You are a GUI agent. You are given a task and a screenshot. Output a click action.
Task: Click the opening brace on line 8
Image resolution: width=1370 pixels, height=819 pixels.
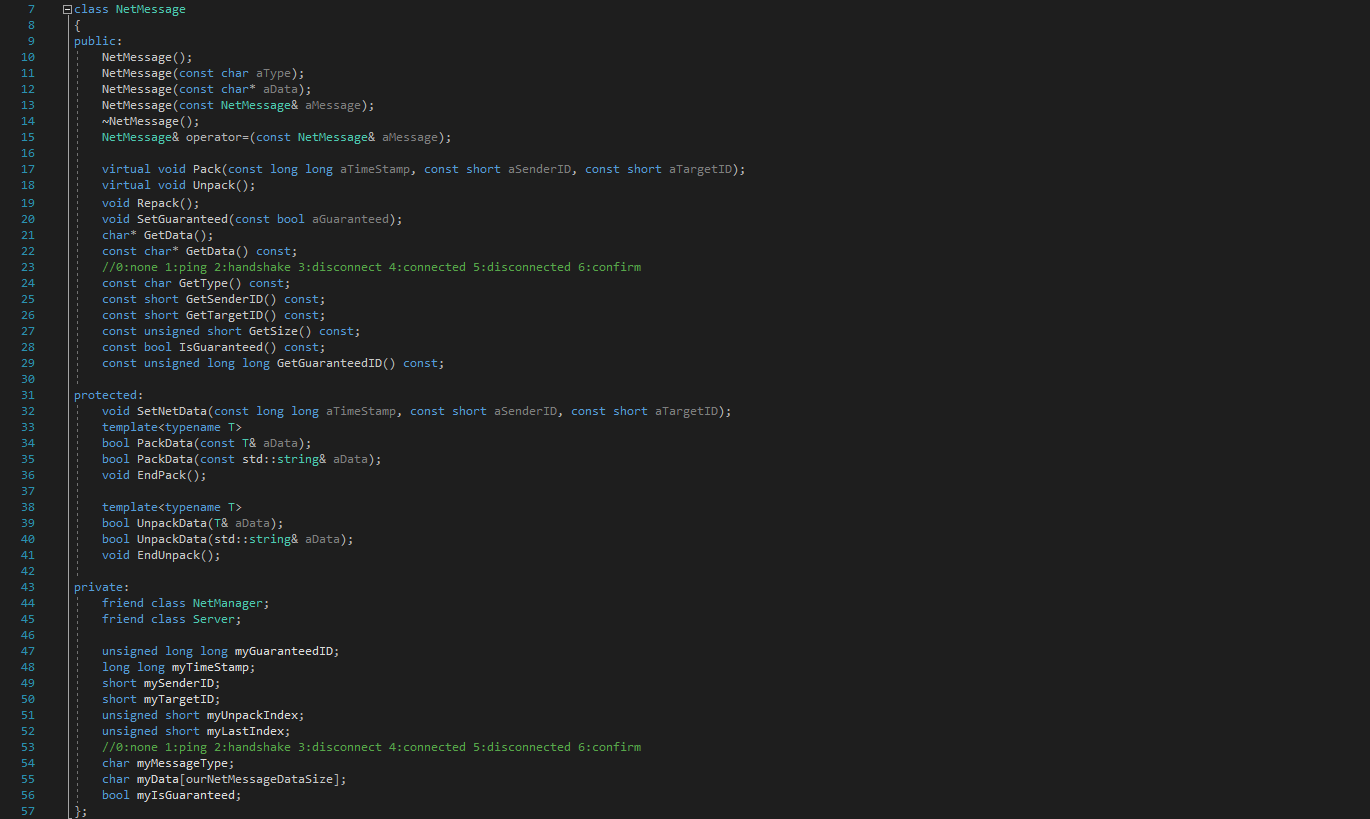tap(77, 25)
